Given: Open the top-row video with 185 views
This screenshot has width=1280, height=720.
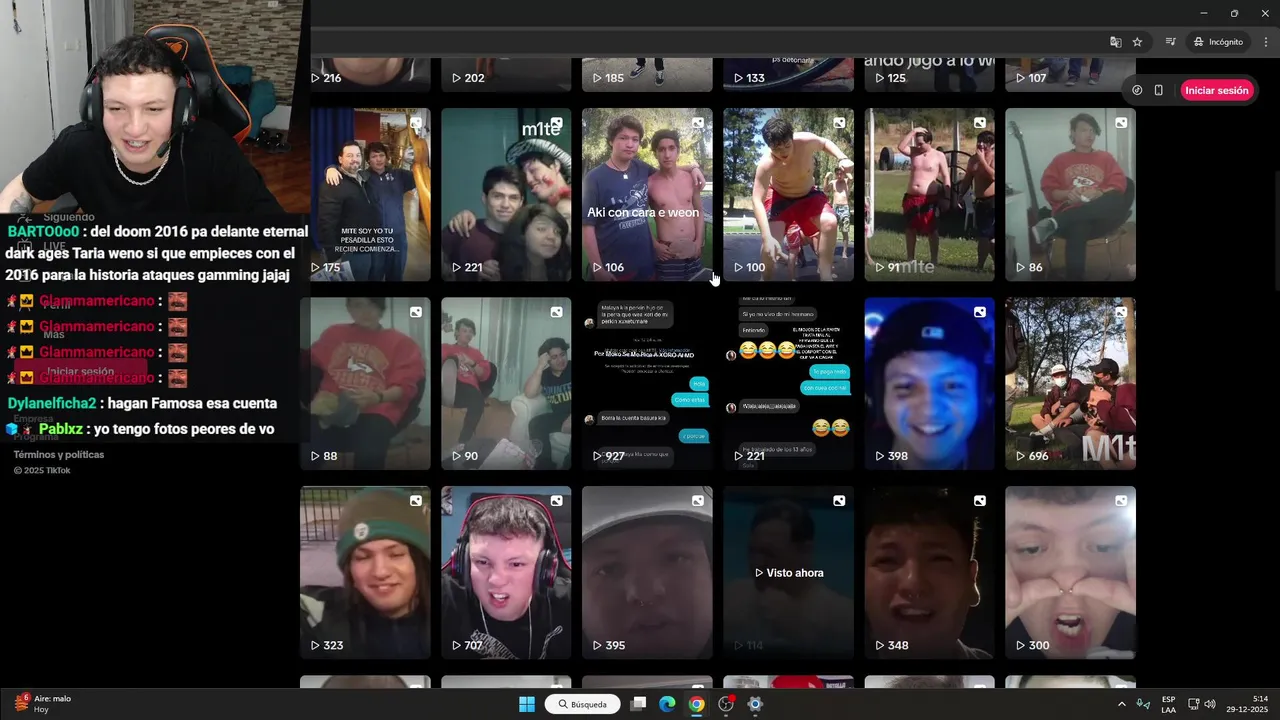Looking at the screenshot, I should [x=647, y=75].
